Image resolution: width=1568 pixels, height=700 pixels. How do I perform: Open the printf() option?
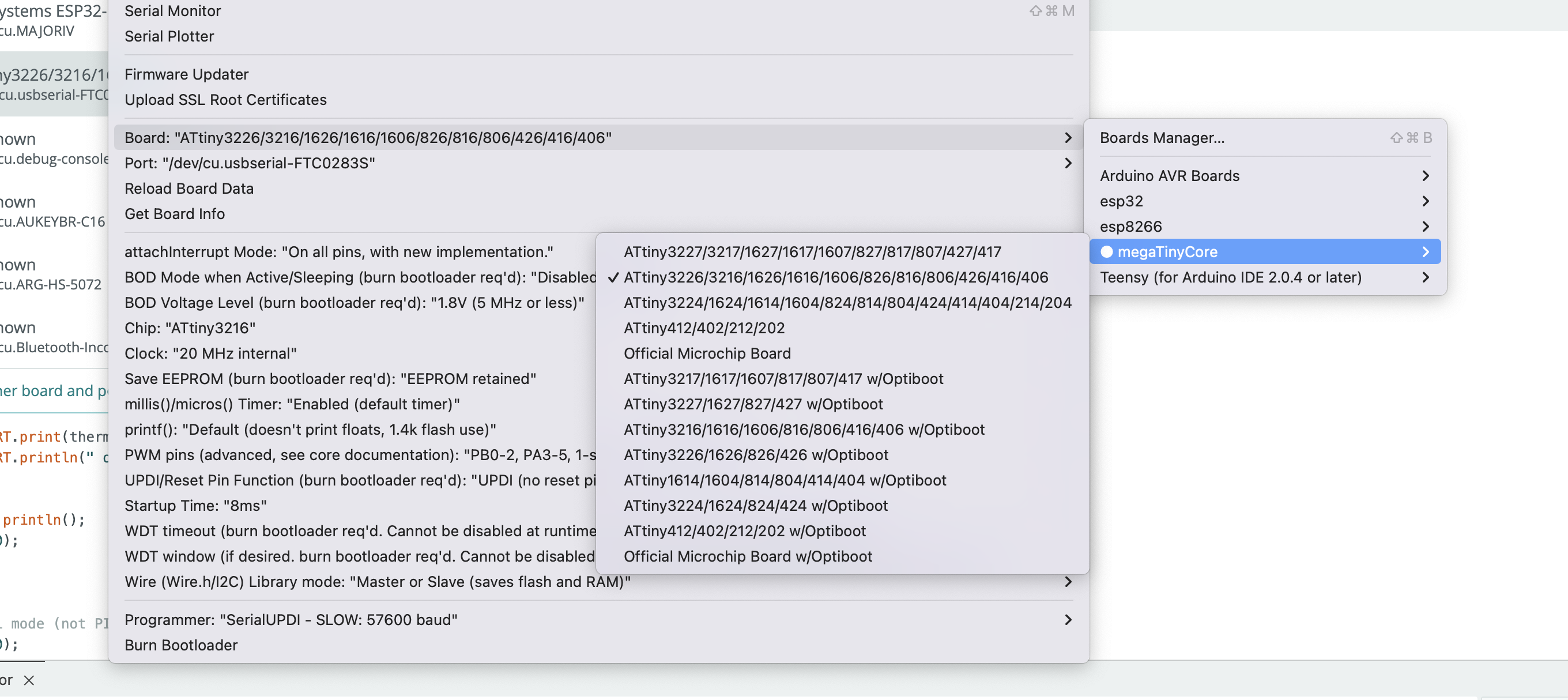coord(355,430)
